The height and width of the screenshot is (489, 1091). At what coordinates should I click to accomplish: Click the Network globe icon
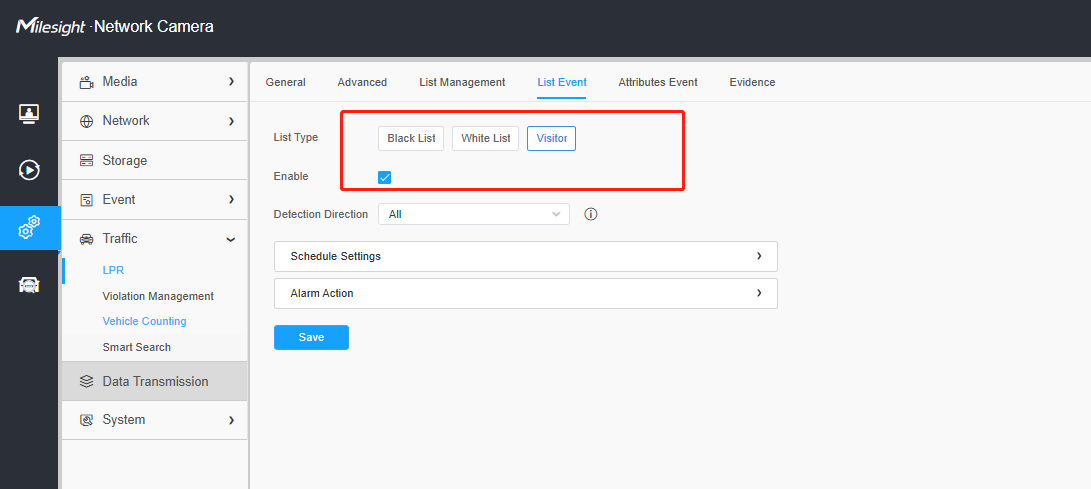coord(86,121)
